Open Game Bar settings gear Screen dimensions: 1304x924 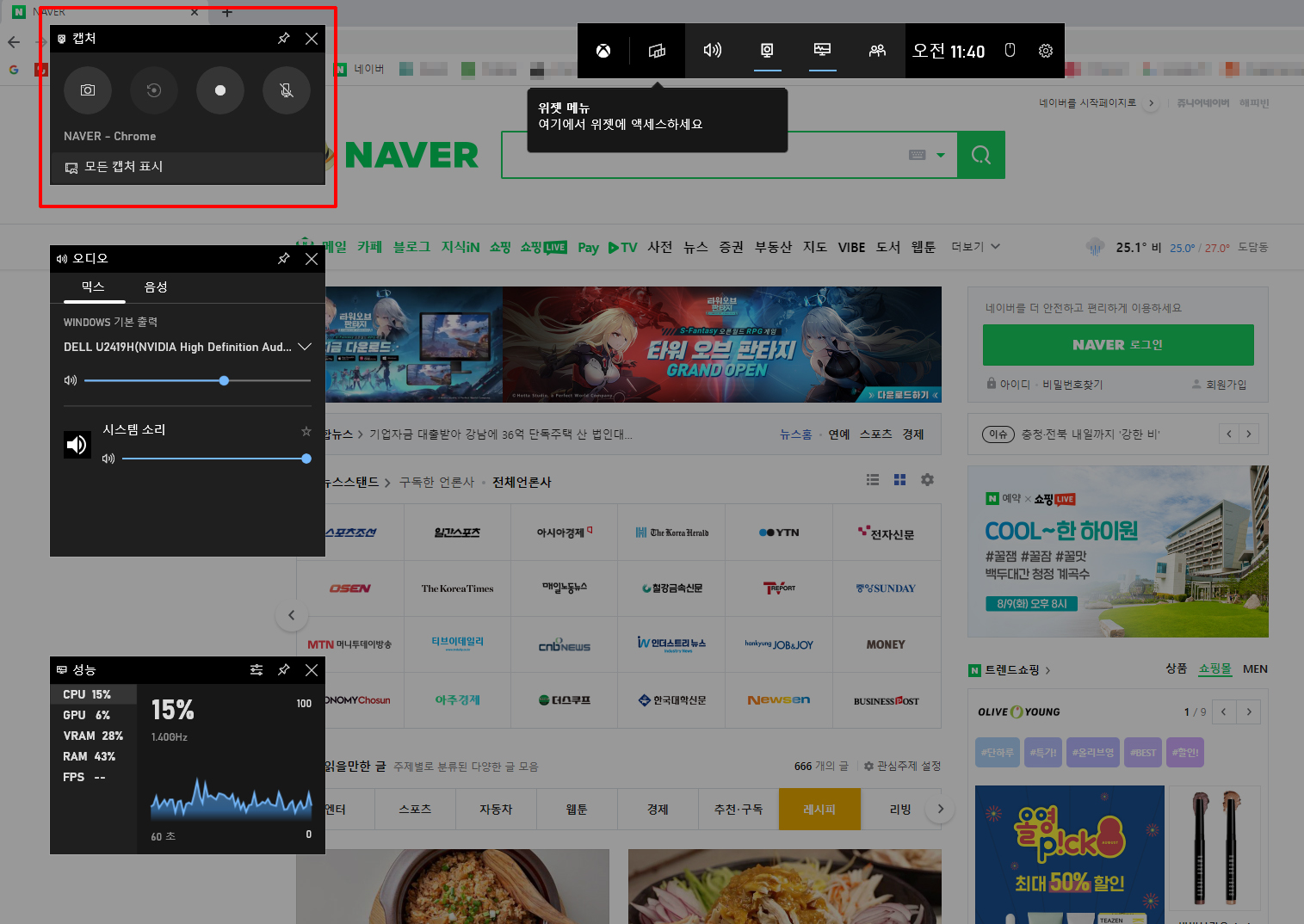pyautogui.click(x=1046, y=51)
